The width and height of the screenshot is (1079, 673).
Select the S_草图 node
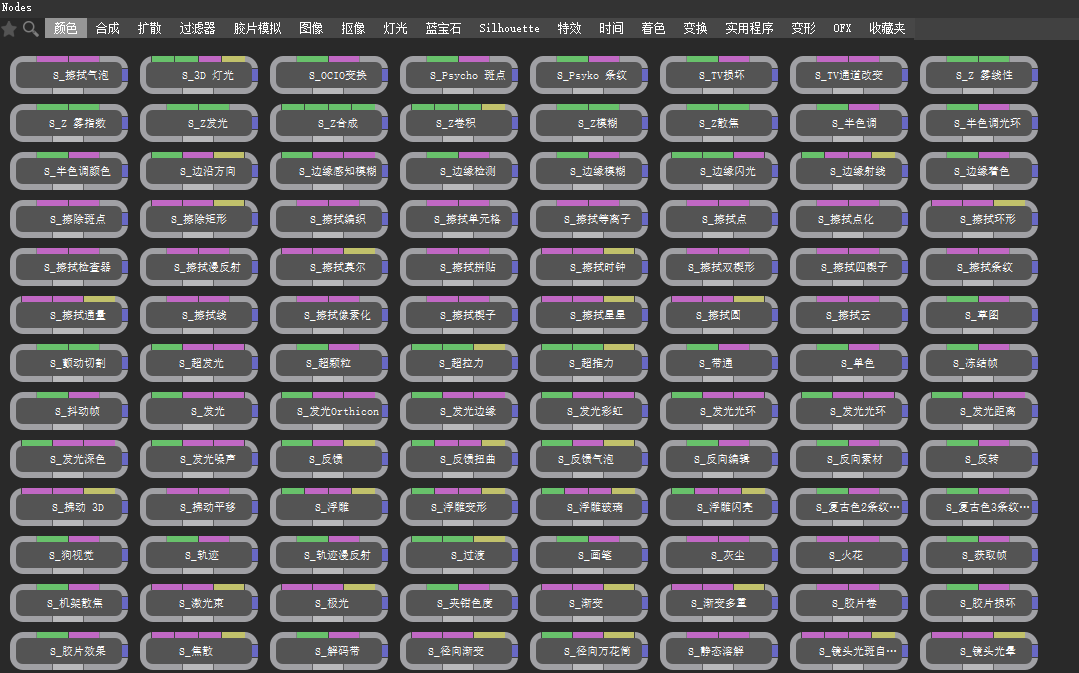click(979, 315)
